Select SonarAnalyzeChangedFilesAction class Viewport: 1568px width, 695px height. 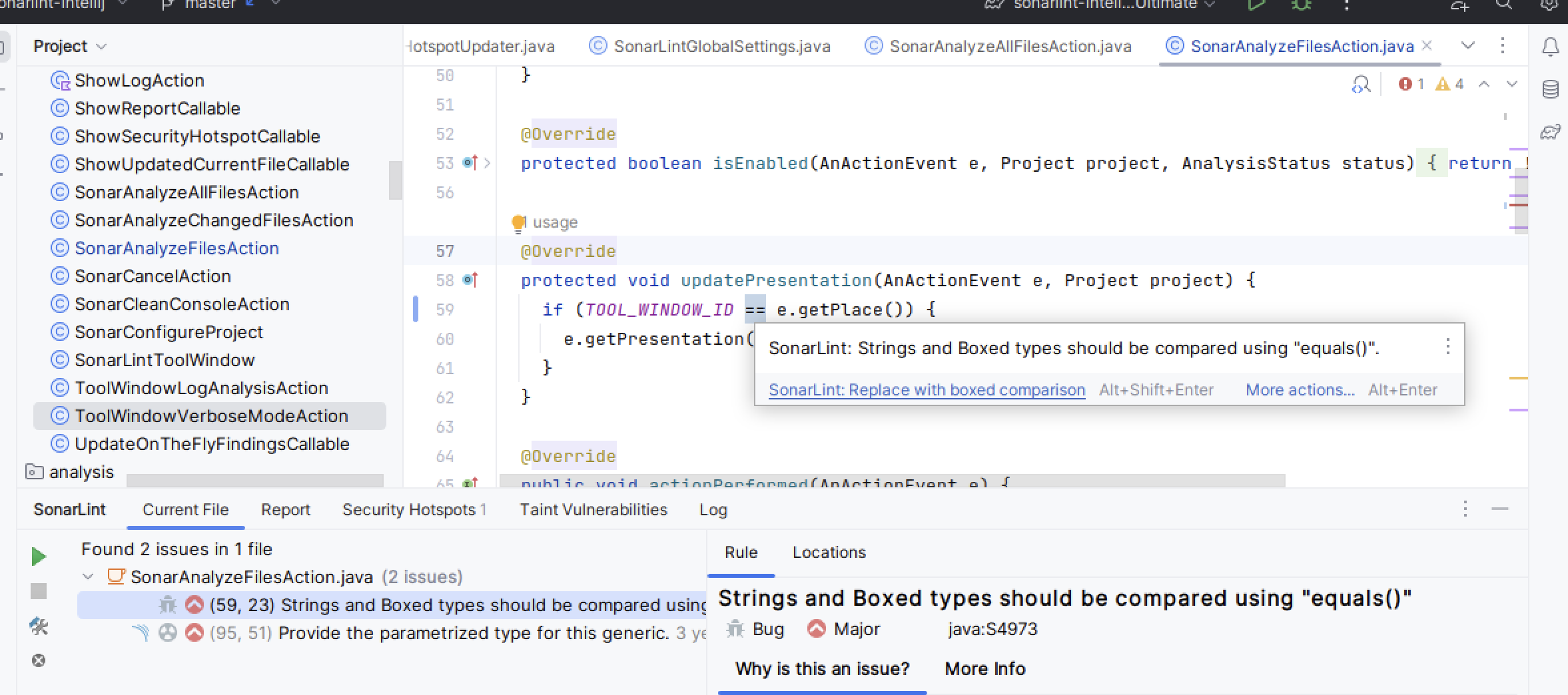[213, 220]
